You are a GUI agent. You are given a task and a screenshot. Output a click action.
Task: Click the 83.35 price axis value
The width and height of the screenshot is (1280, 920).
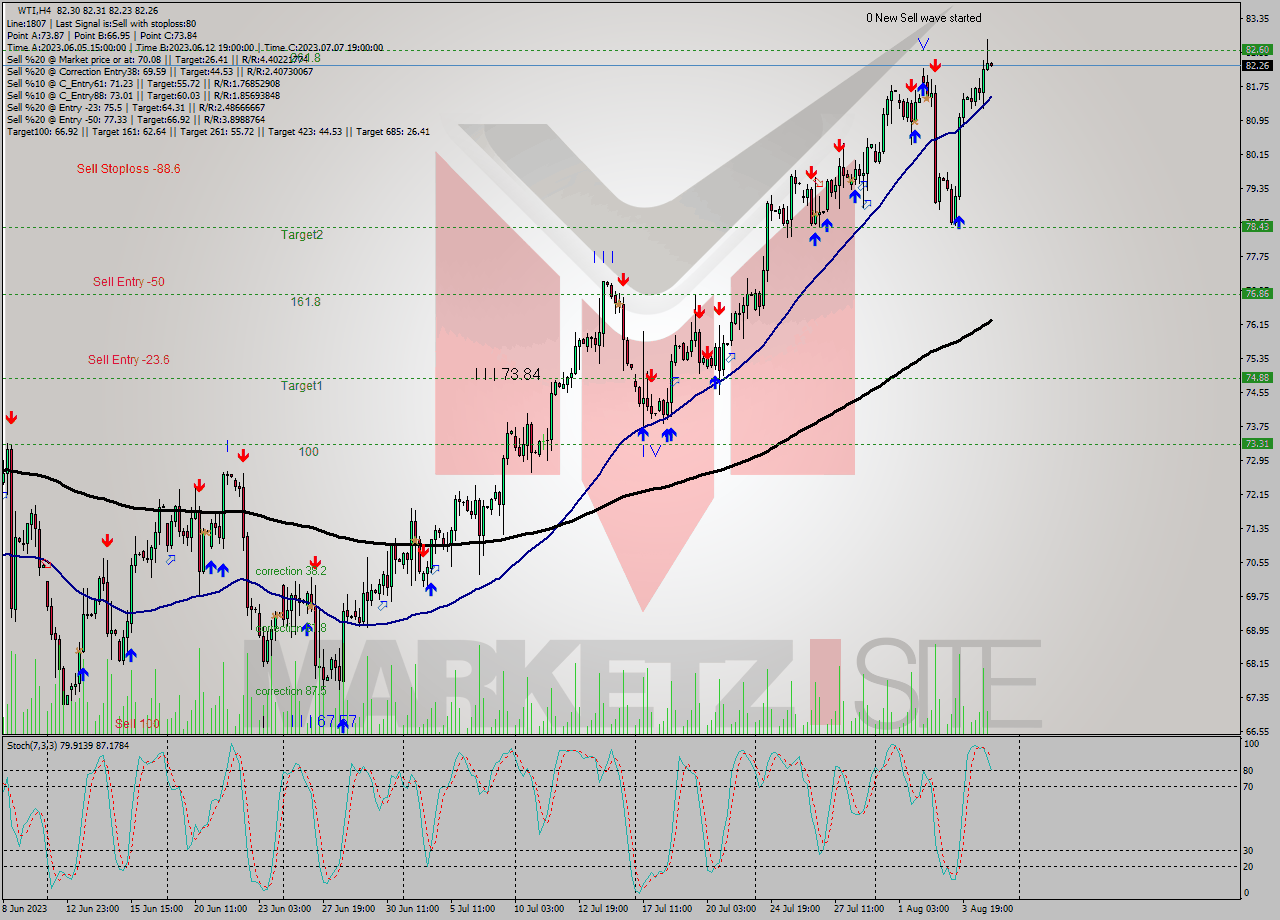pos(1257,18)
